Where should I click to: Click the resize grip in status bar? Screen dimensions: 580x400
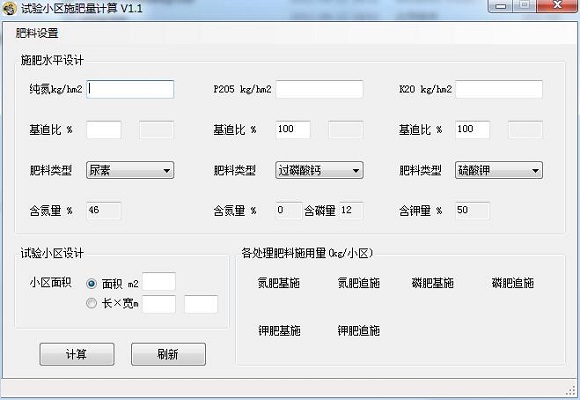(x=571, y=391)
